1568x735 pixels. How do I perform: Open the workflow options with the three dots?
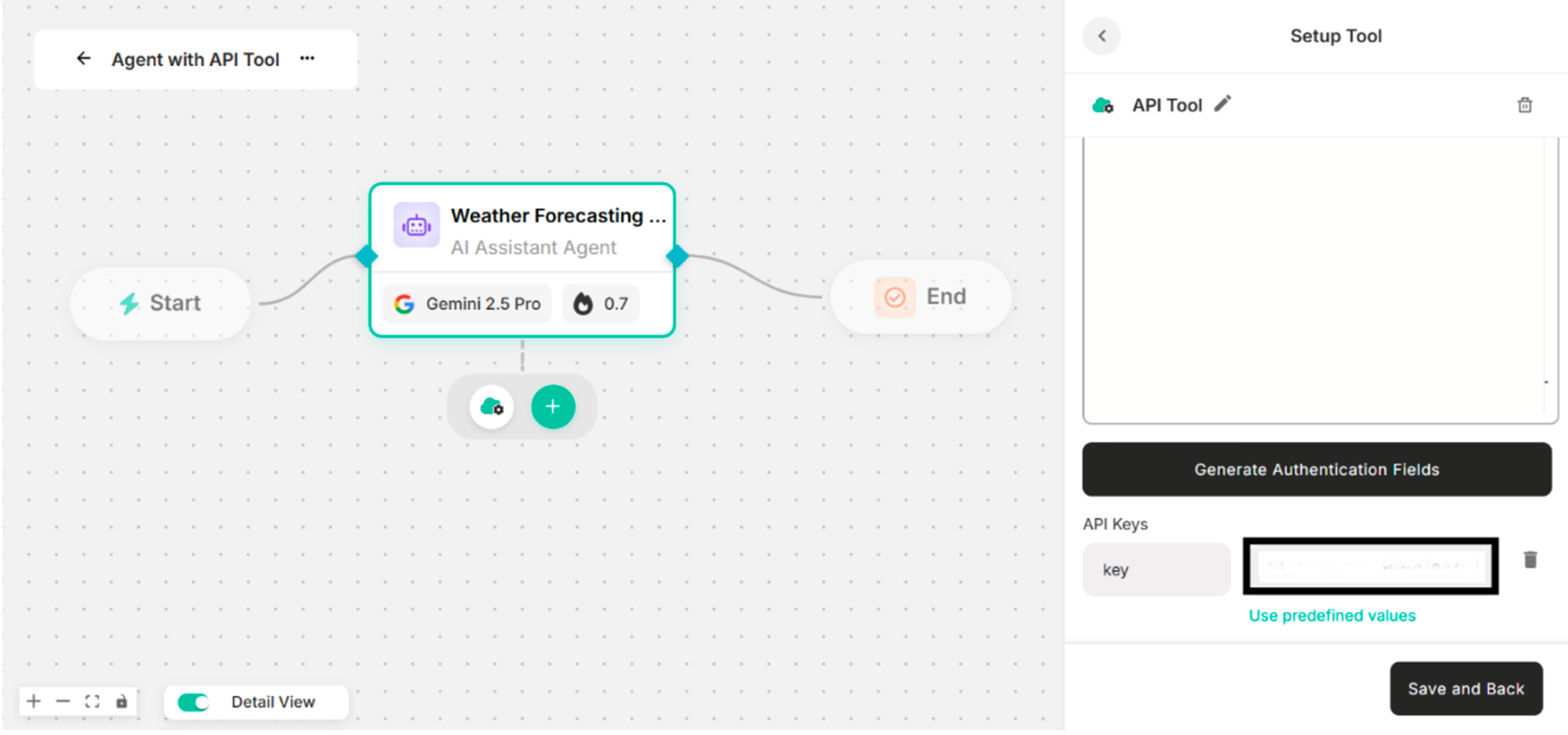(307, 58)
